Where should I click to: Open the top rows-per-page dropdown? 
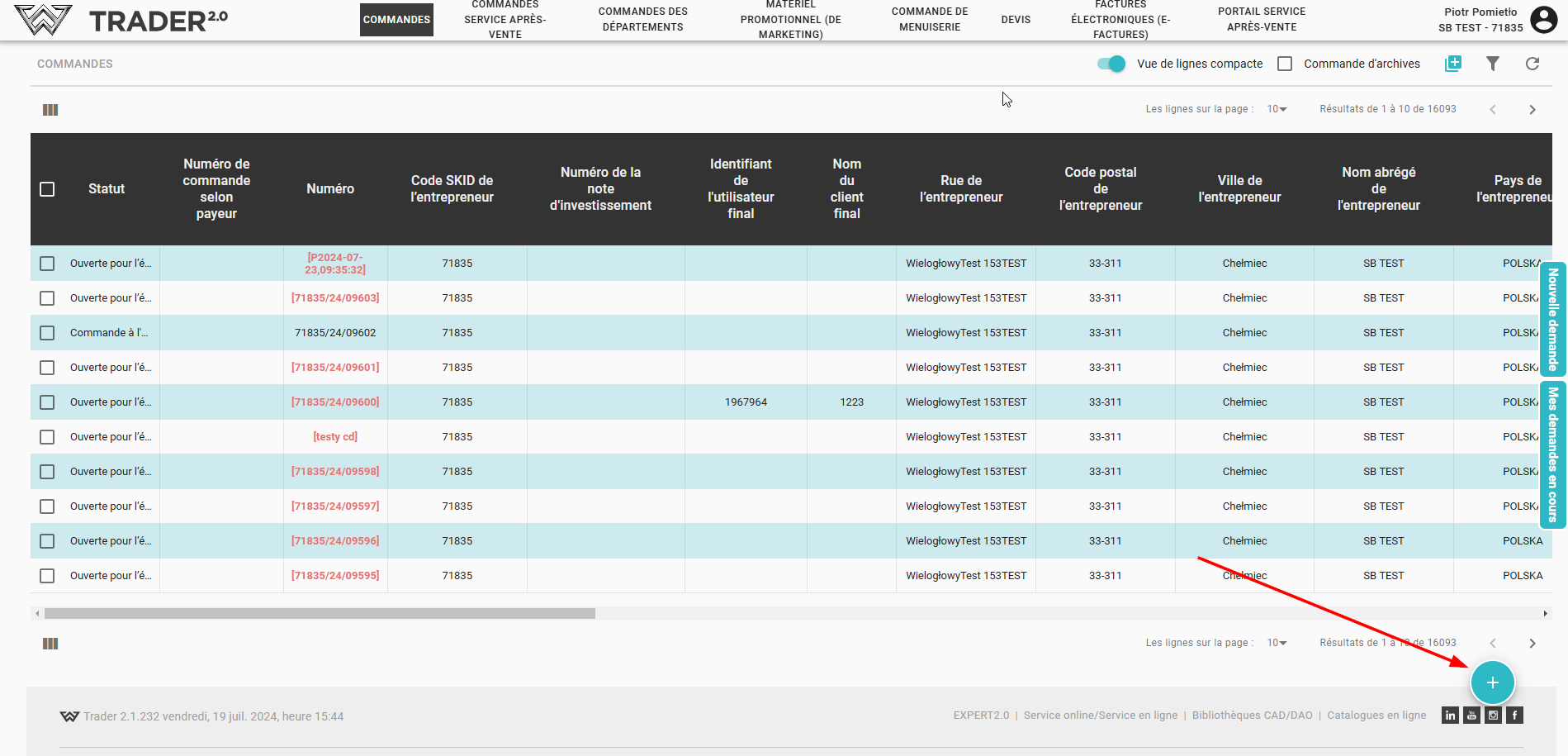click(x=1277, y=109)
